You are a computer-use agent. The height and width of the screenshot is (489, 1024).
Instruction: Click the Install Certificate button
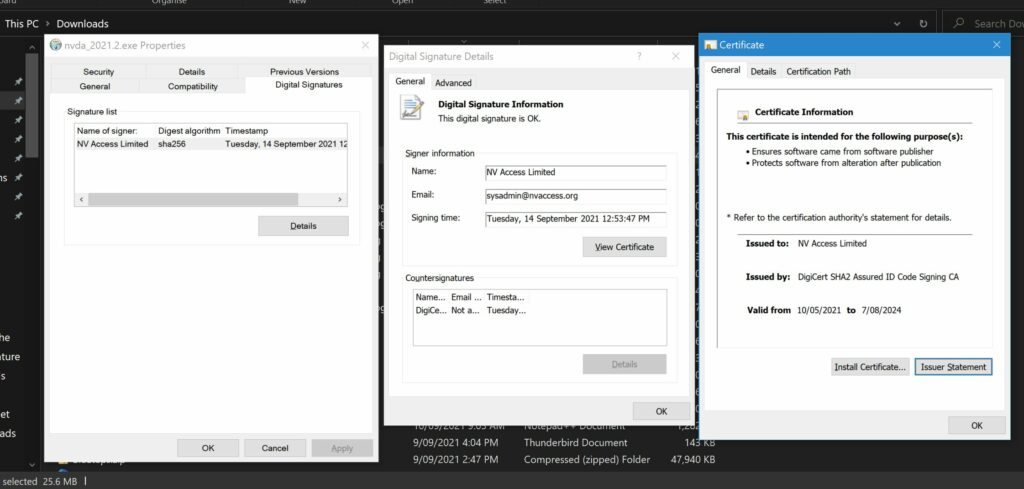(870, 367)
